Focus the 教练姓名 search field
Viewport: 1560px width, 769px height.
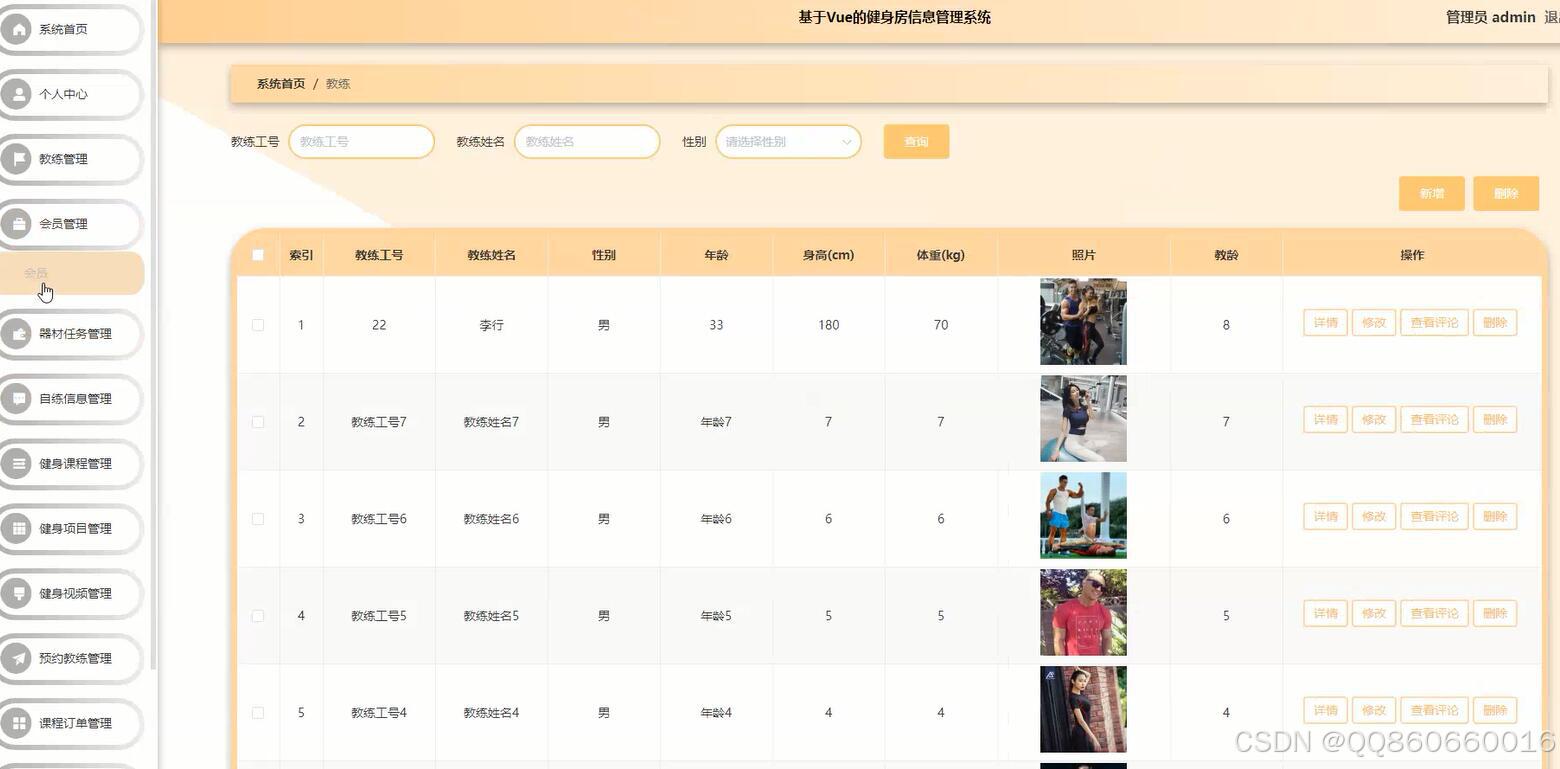click(x=587, y=142)
